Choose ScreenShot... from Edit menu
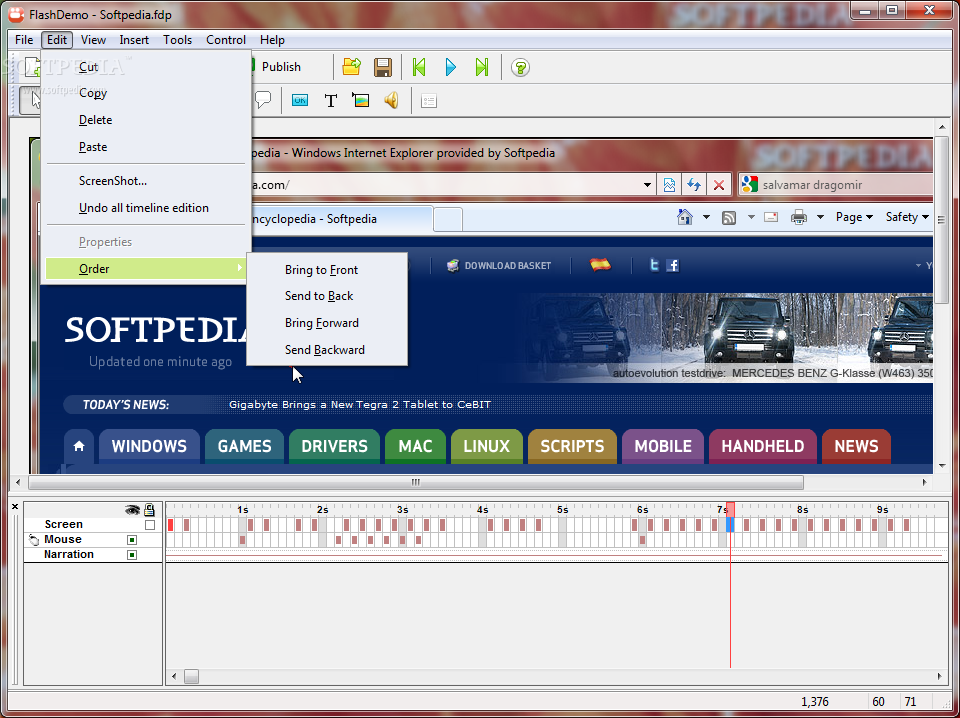 point(146,181)
